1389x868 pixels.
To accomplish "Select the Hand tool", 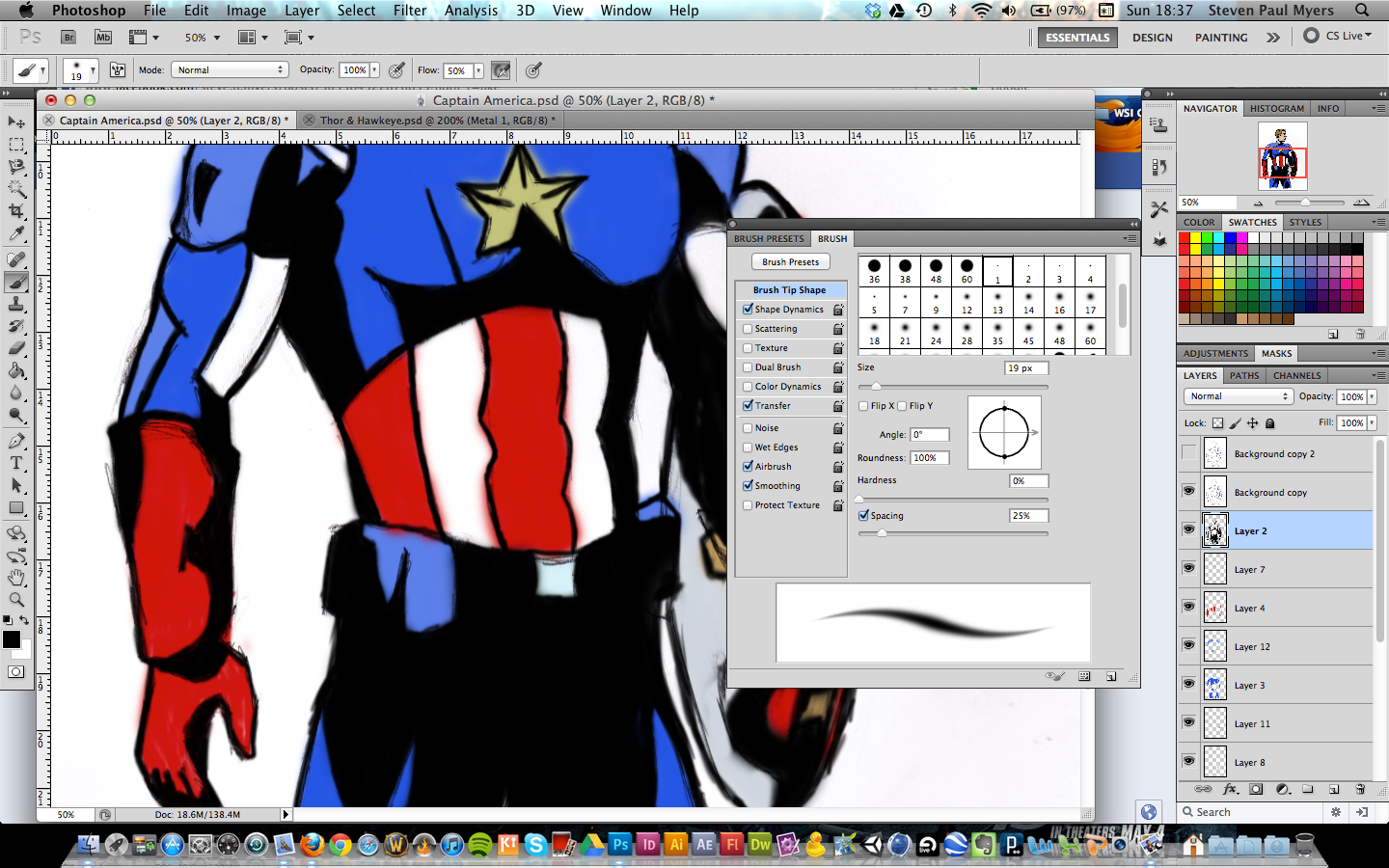I will click(16, 578).
